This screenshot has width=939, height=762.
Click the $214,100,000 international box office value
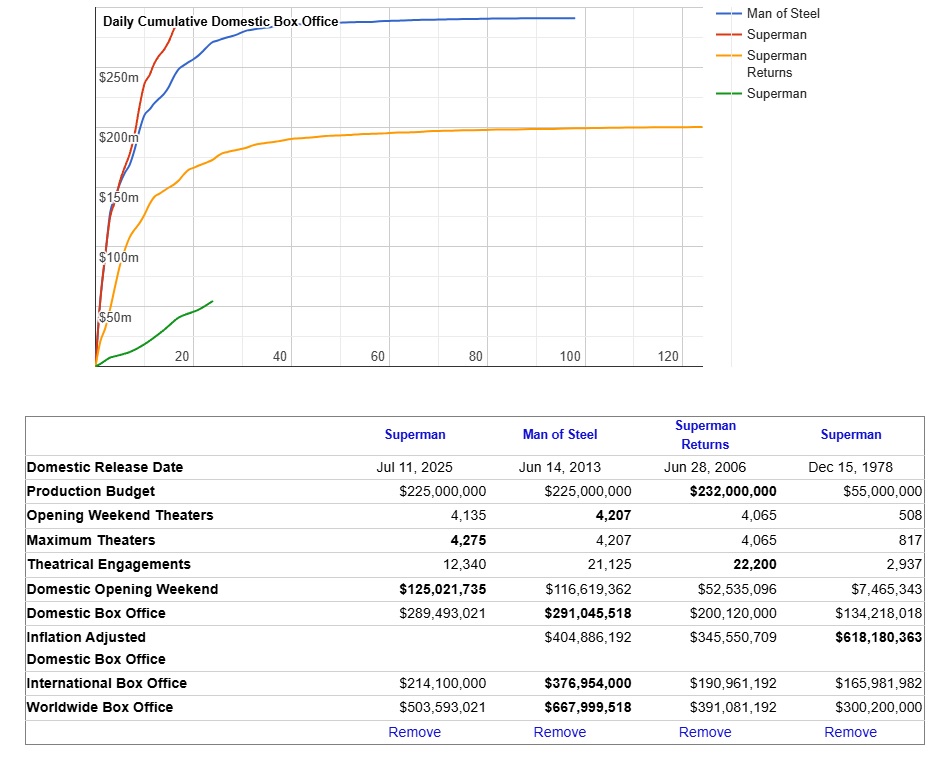[443, 683]
